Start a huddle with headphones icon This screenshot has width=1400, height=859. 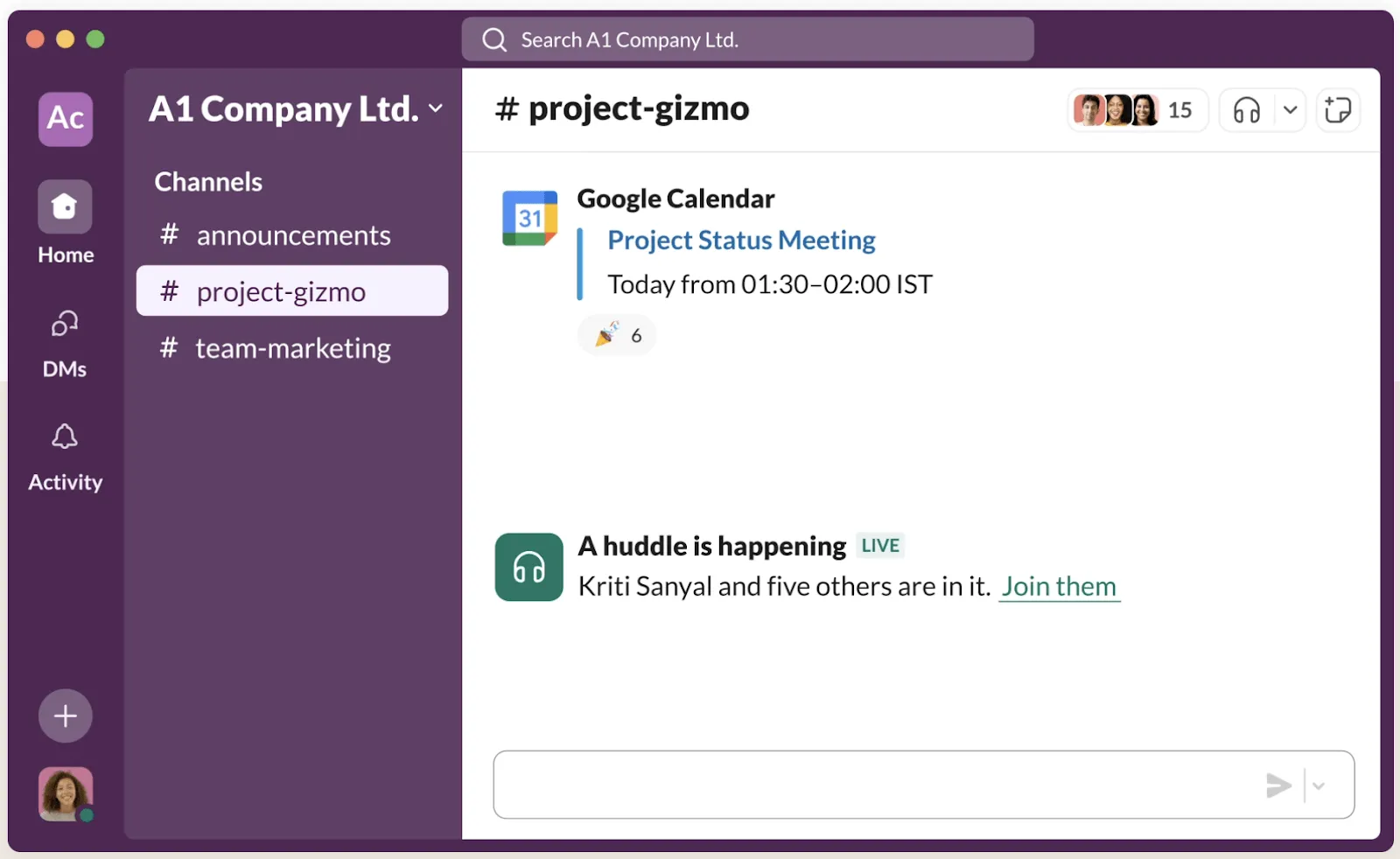[x=1247, y=110]
